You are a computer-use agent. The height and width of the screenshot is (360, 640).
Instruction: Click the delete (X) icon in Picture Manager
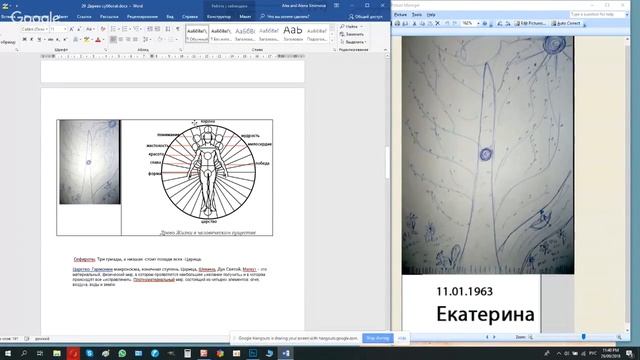[x=438, y=23]
